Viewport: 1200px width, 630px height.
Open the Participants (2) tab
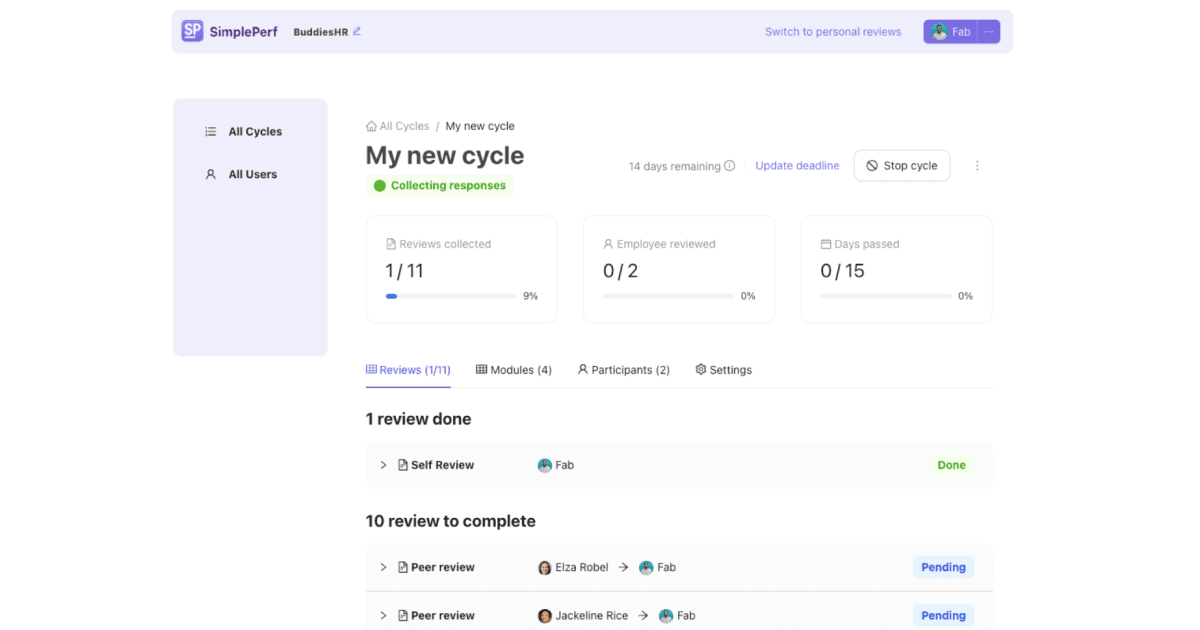tap(624, 370)
